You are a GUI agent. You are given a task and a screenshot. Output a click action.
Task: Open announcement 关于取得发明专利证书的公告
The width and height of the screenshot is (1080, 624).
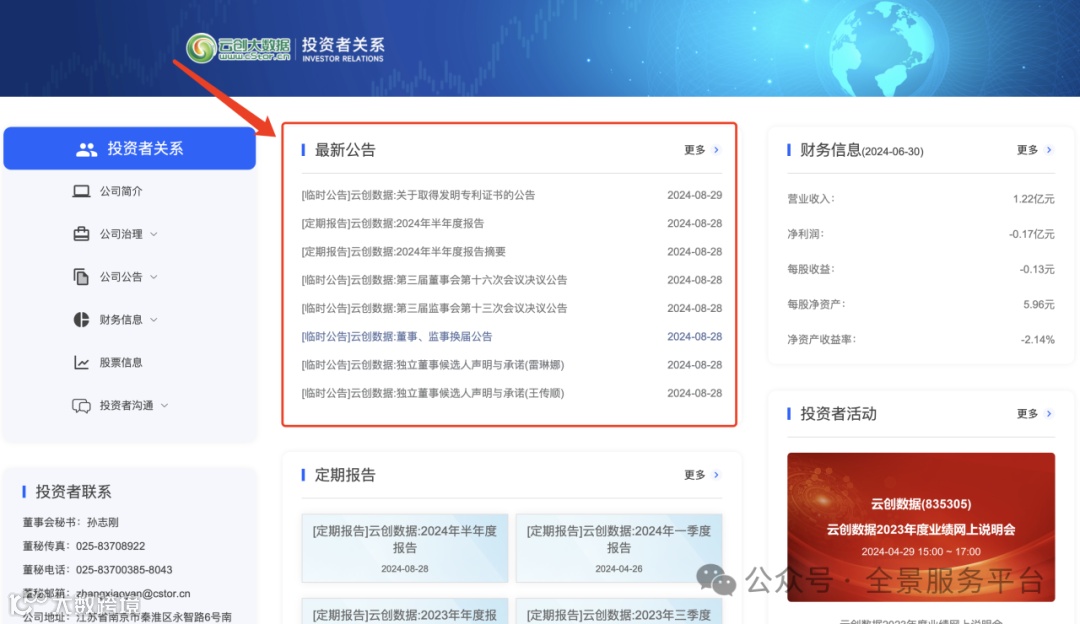point(418,195)
